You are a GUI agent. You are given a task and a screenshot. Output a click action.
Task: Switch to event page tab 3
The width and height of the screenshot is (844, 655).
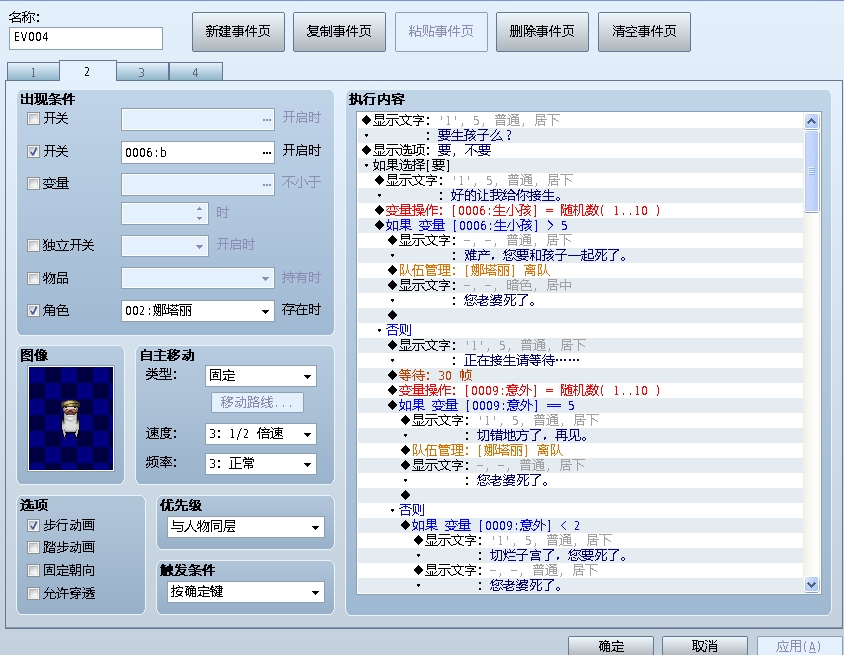coord(142,72)
